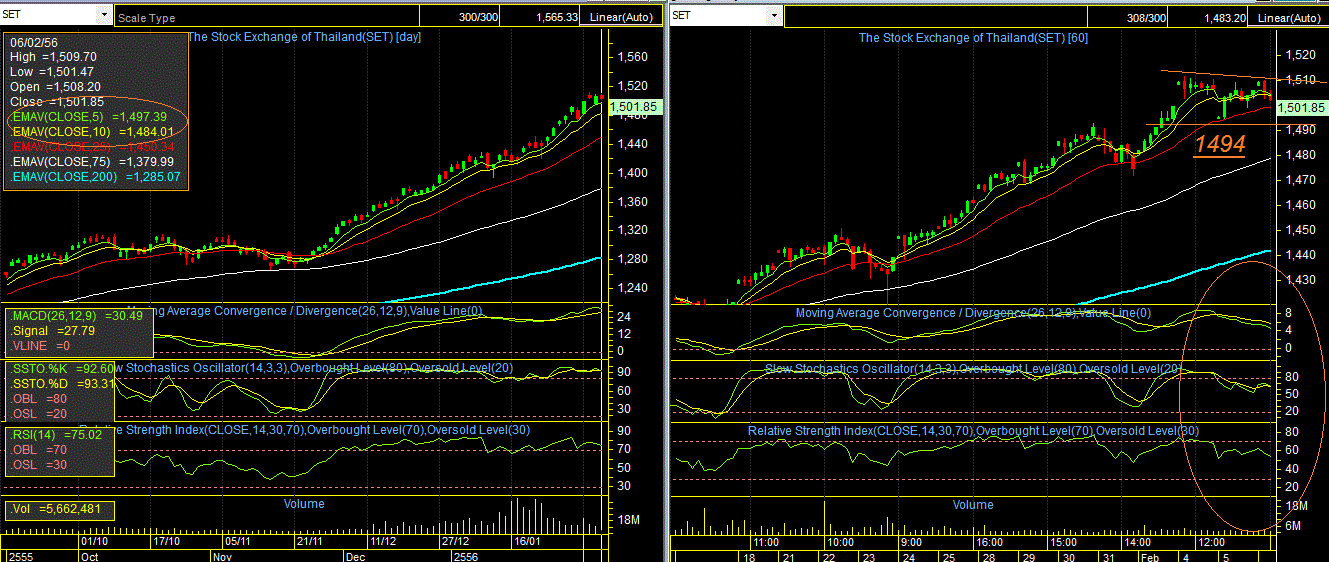The image size is (1329, 562).
Task: Click SSTO.%D =93.31 value
Action: [63, 383]
